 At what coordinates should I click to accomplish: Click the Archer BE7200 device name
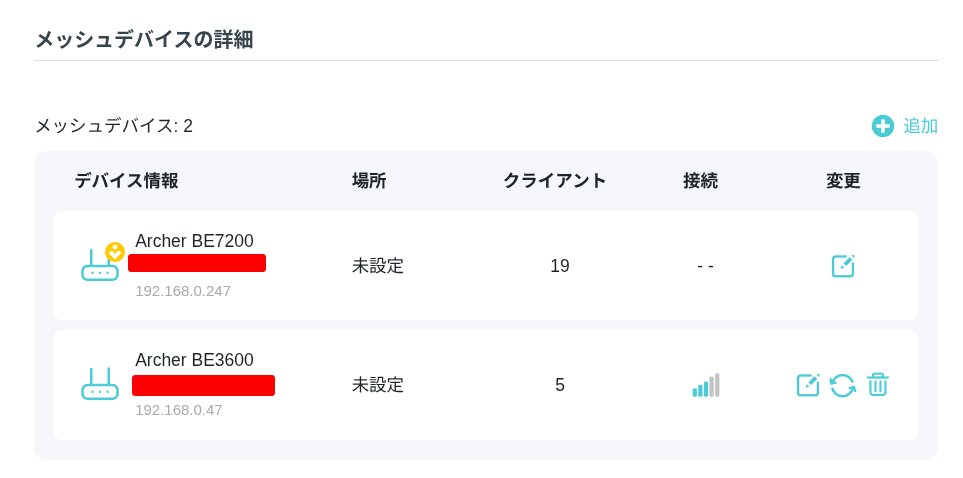tap(194, 241)
